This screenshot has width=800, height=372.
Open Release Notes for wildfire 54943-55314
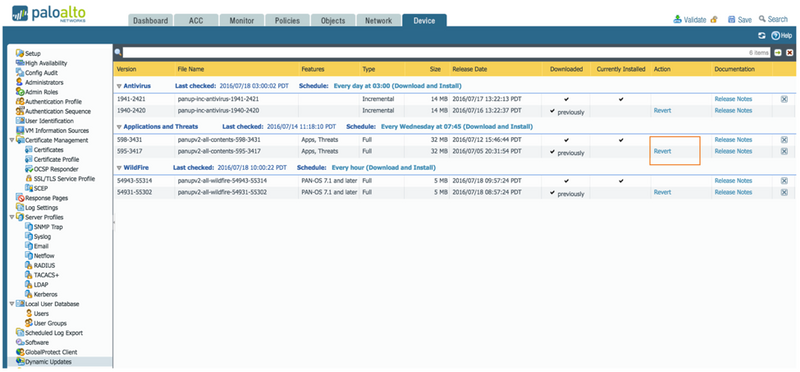pyautogui.click(x=733, y=181)
